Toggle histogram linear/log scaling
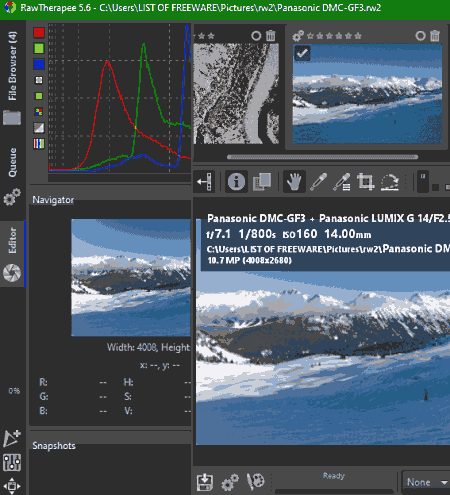Viewport: 450px width, 495px height. (39, 128)
